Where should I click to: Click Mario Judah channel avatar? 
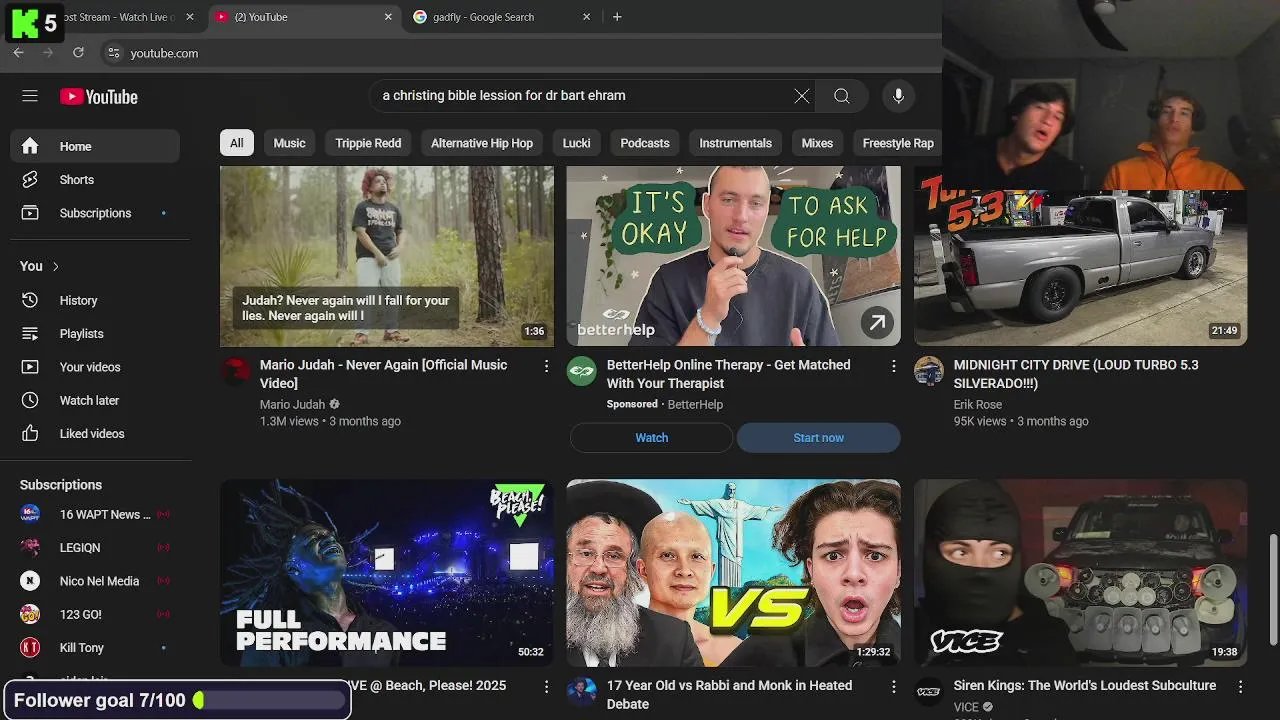(x=235, y=371)
